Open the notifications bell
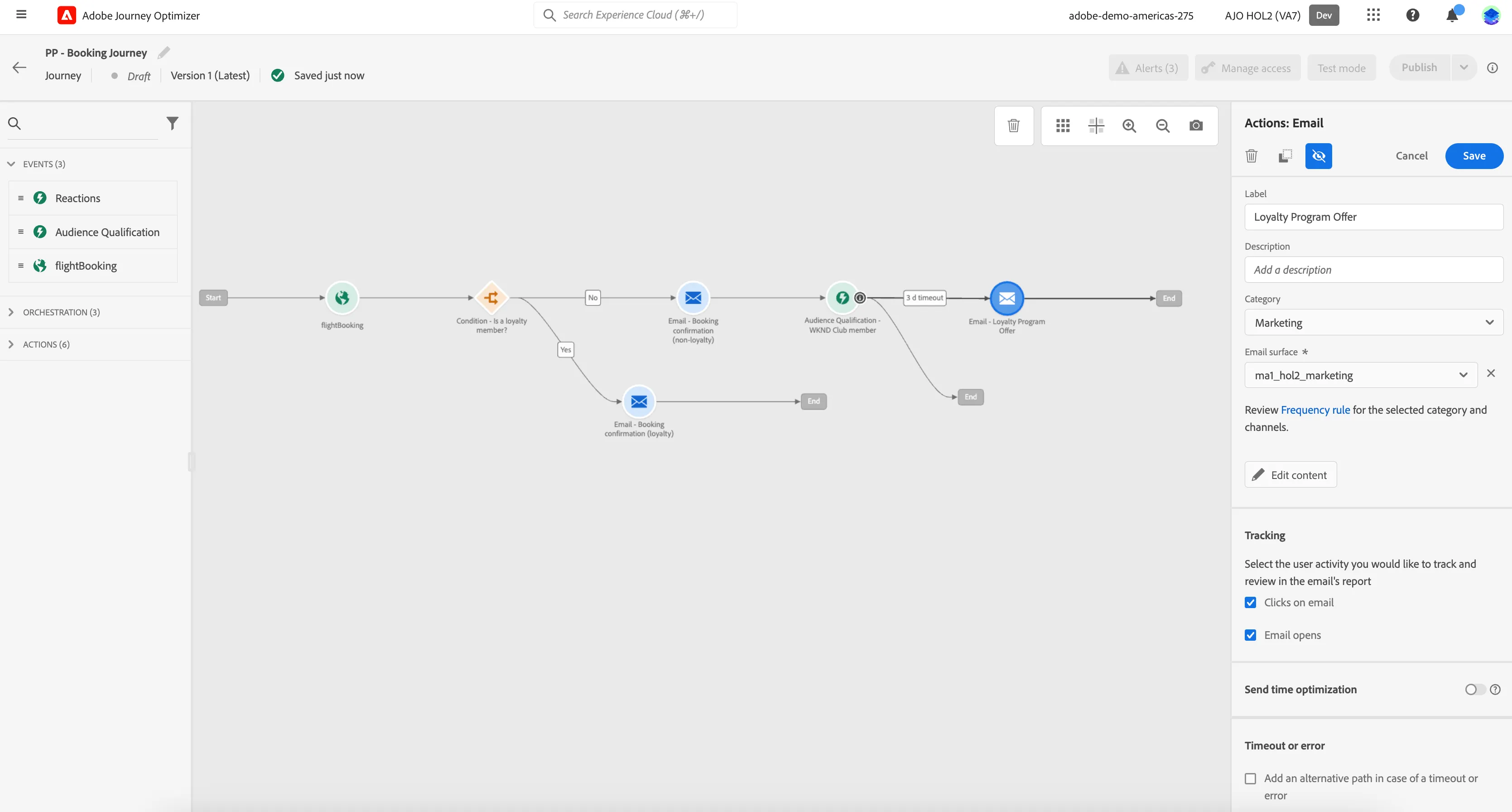This screenshot has width=1512, height=812. (x=1452, y=15)
